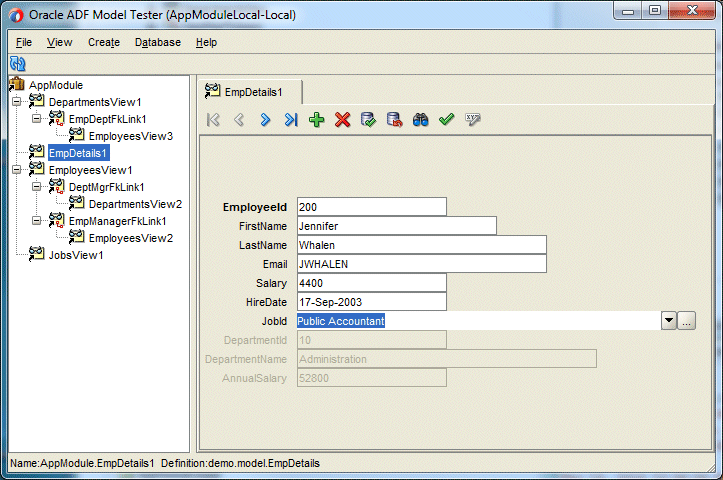Viewport: 723px width, 480px height.
Task: Click the Salary field showing 4400
Action: tap(372, 283)
